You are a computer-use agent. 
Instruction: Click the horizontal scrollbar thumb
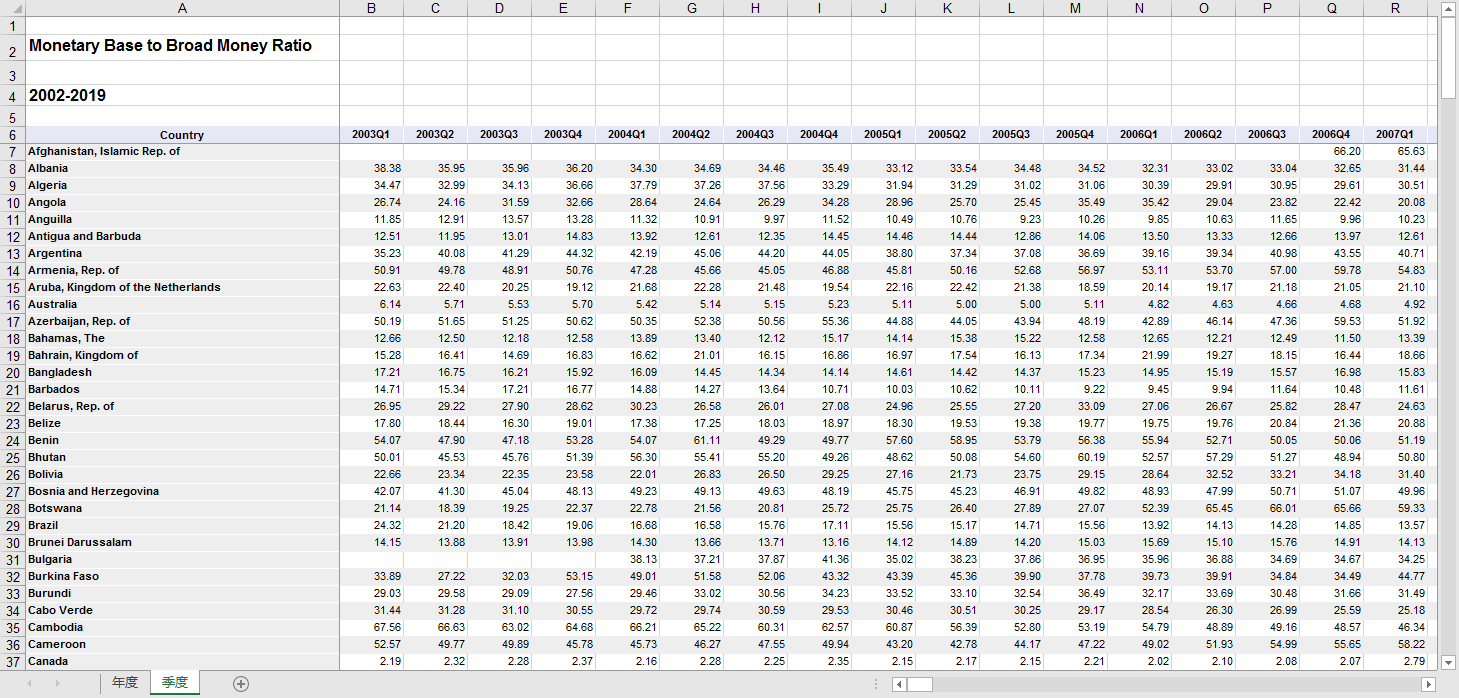pos(919,684)
